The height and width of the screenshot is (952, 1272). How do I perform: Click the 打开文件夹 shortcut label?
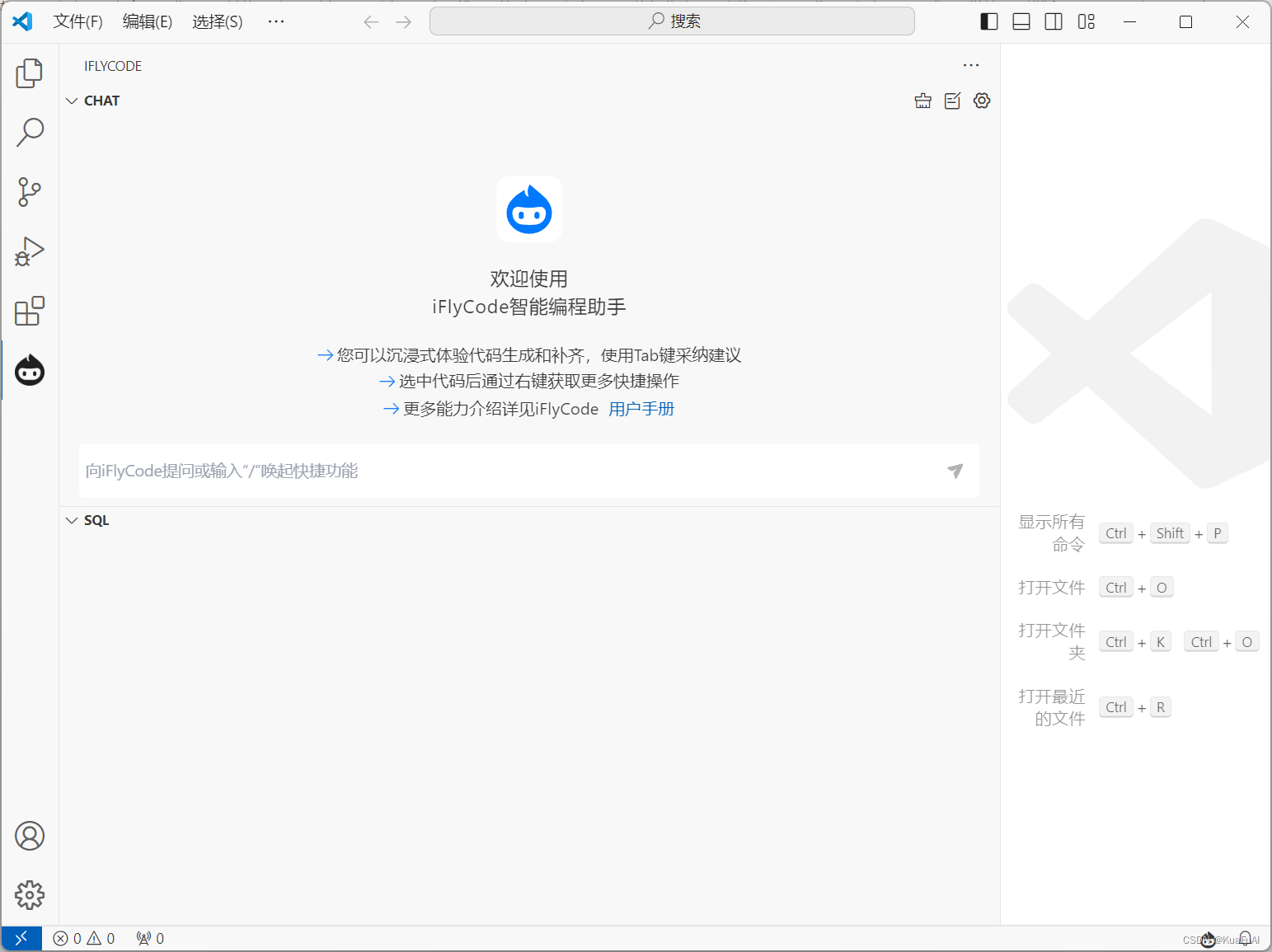pyautogui.click(x=1052, y=642)
